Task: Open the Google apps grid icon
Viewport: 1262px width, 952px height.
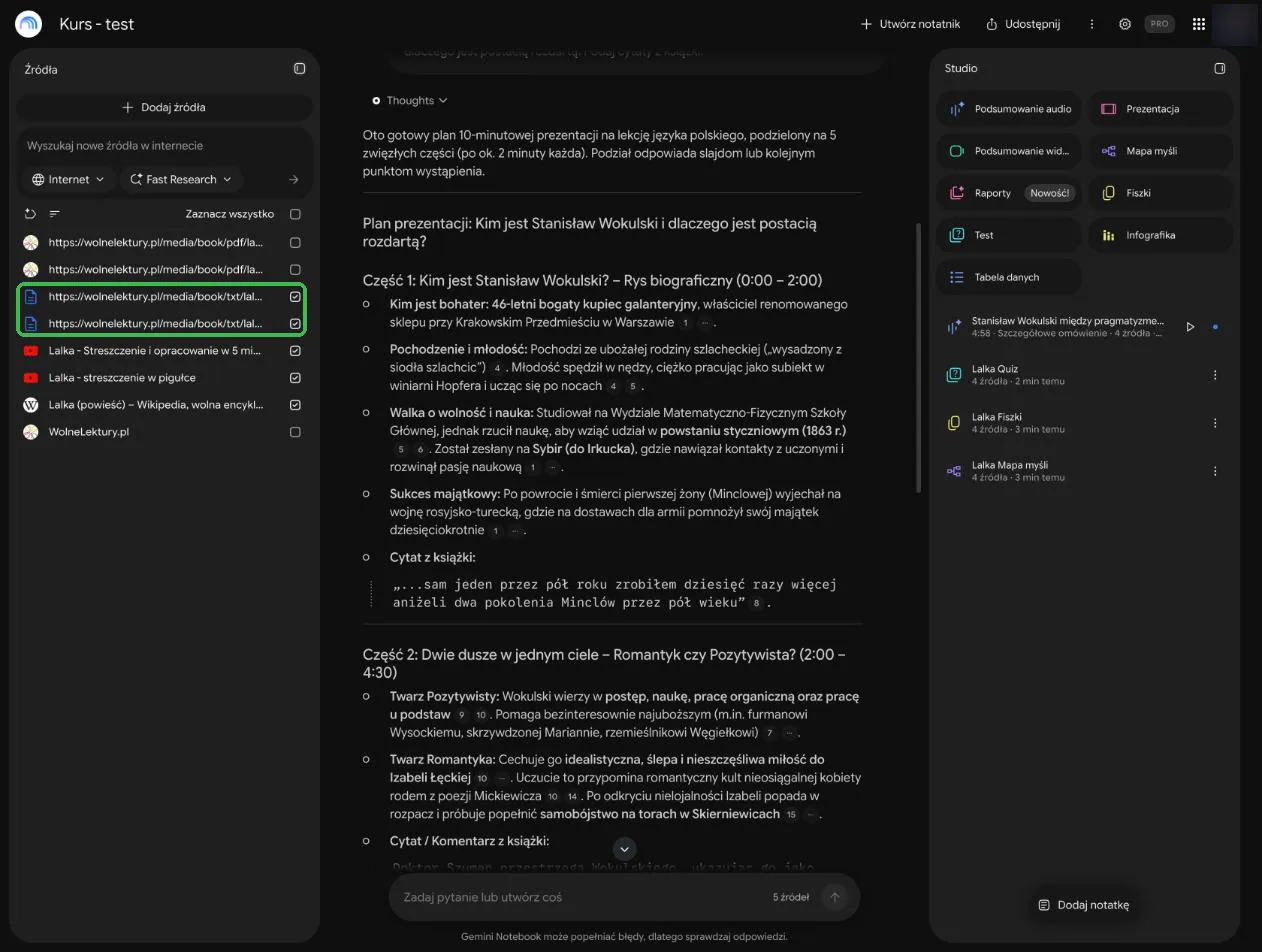Action: pos(1199,24)
